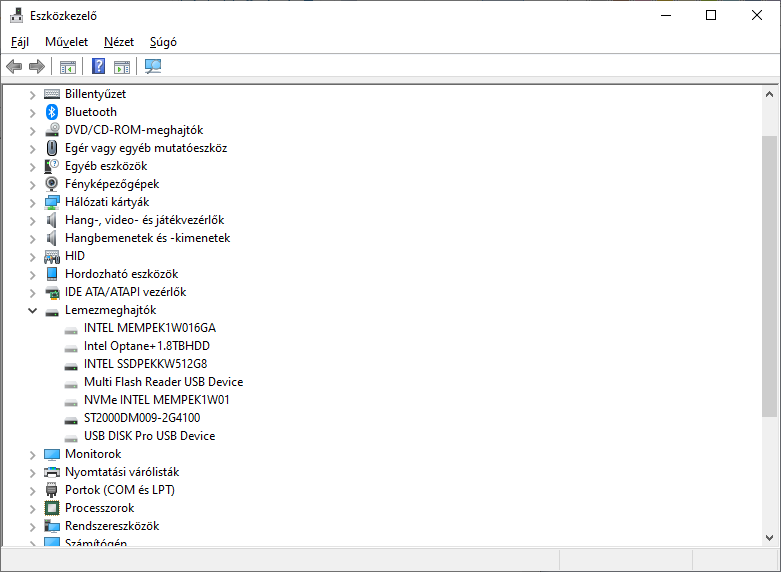The image size is (781, 572).
Task: Expand the Monitorok node
Action: (32, 455)
